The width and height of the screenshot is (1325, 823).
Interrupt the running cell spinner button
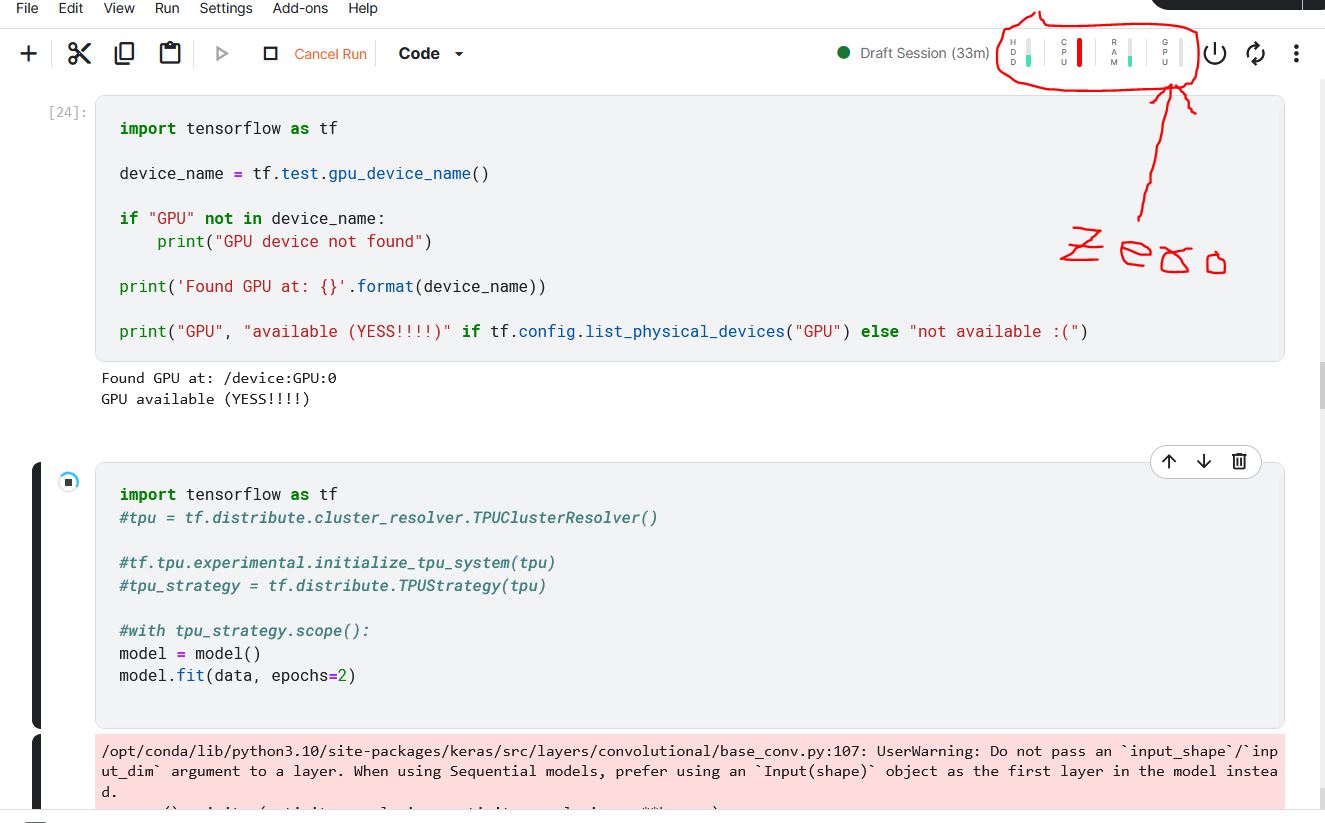69,482
